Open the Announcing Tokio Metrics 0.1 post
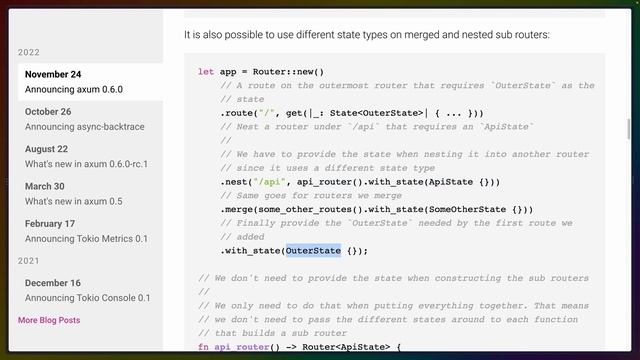Image resolution: width=640 pixels, height=360 pixels. click(86, 239)
